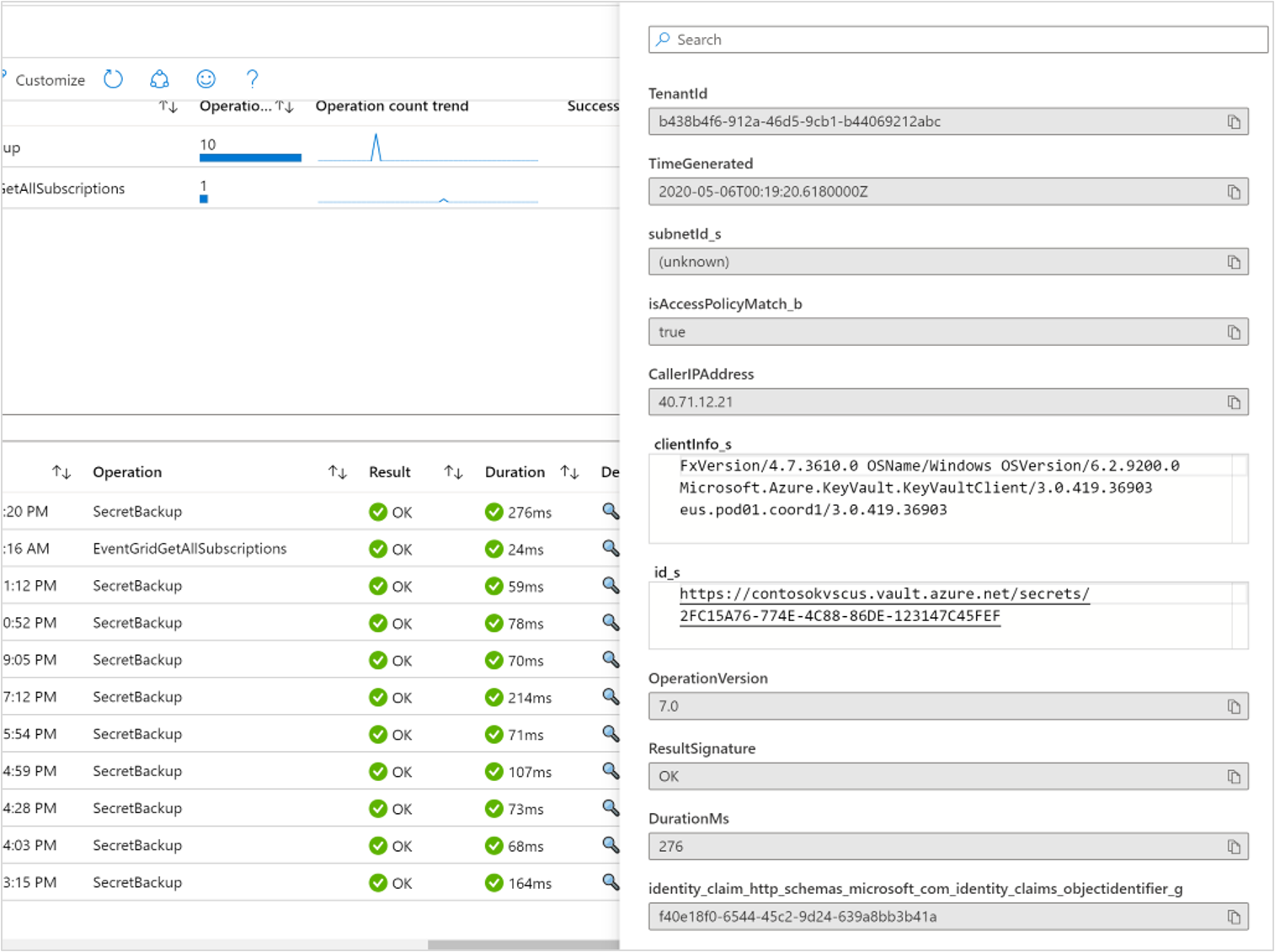
Task: Copy the identity claims objectidentifier value
Action: pyautogui.click(x=1235, y=917)
